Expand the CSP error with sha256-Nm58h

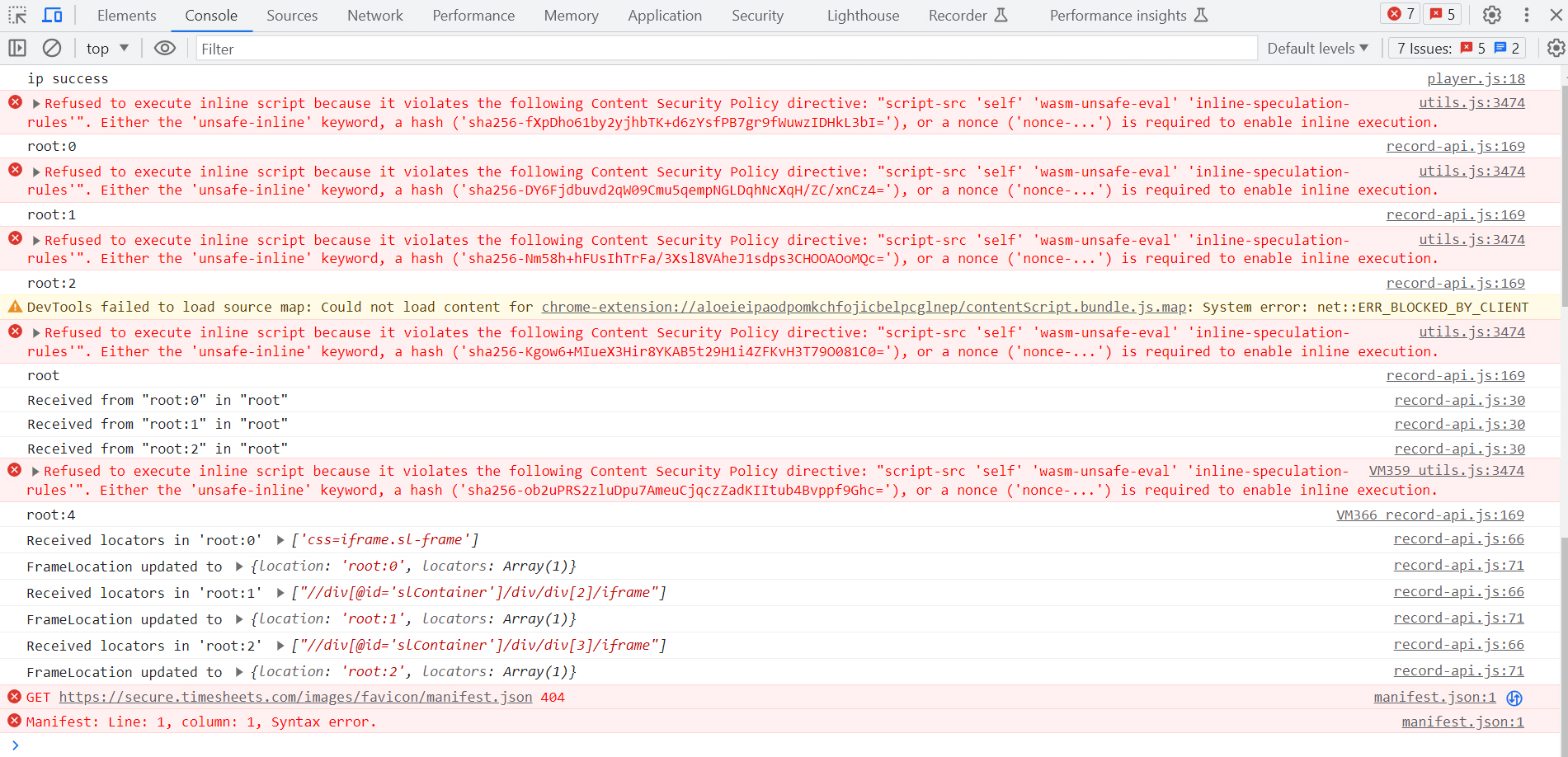[36, 241]
